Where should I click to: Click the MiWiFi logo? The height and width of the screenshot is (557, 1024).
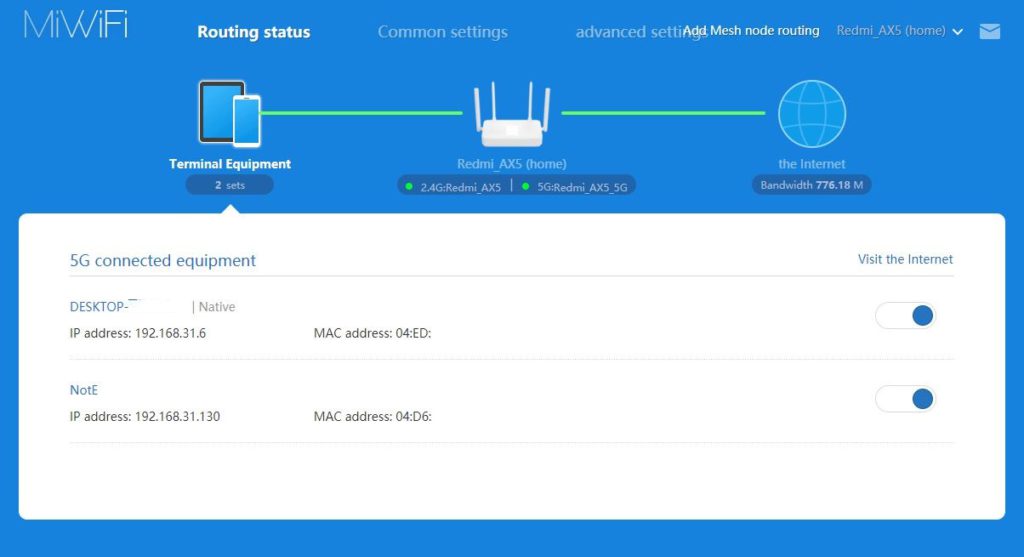click(76, 25)
